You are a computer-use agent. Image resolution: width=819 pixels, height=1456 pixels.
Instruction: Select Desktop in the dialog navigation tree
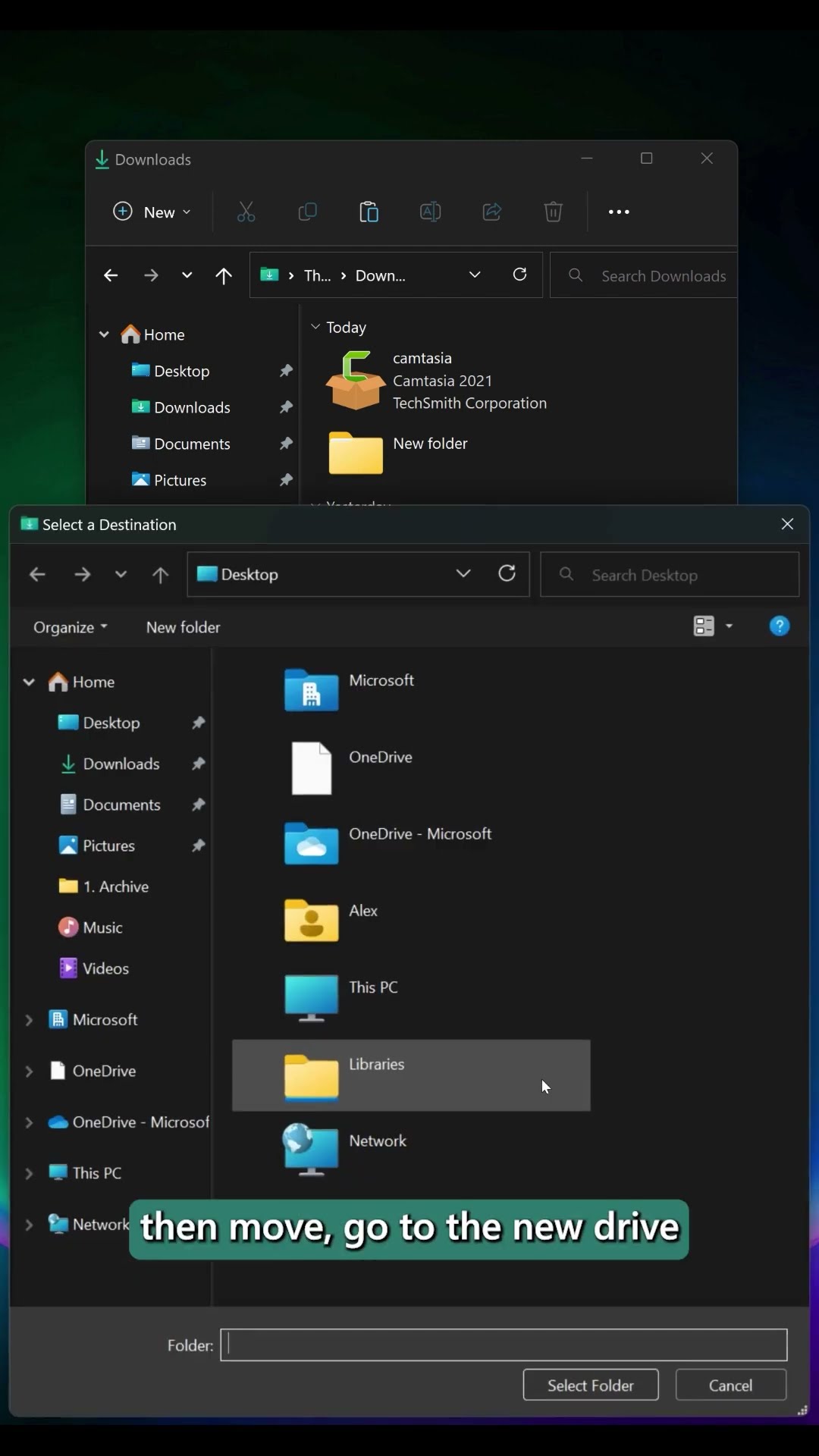coord(99,723)
